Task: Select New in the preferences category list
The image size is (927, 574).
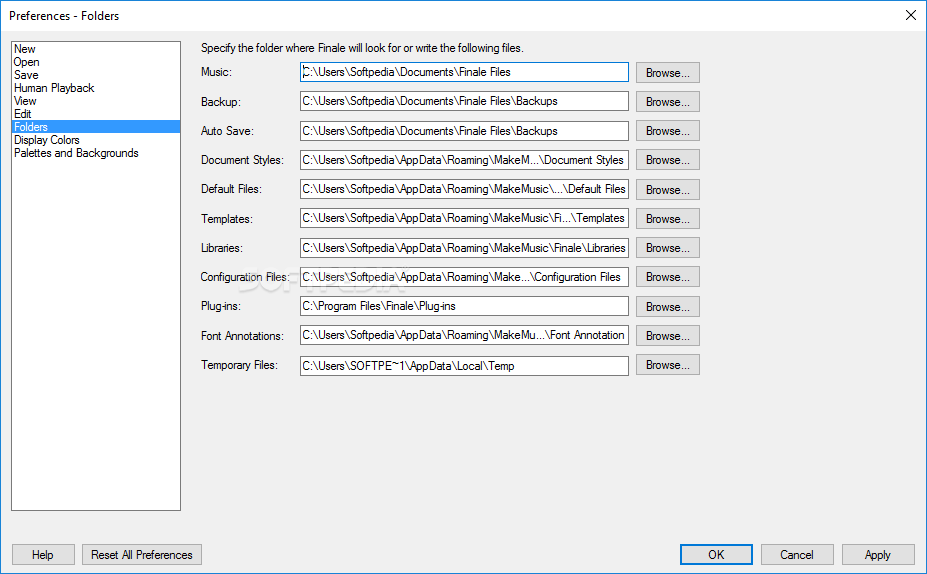Action: 25,49
